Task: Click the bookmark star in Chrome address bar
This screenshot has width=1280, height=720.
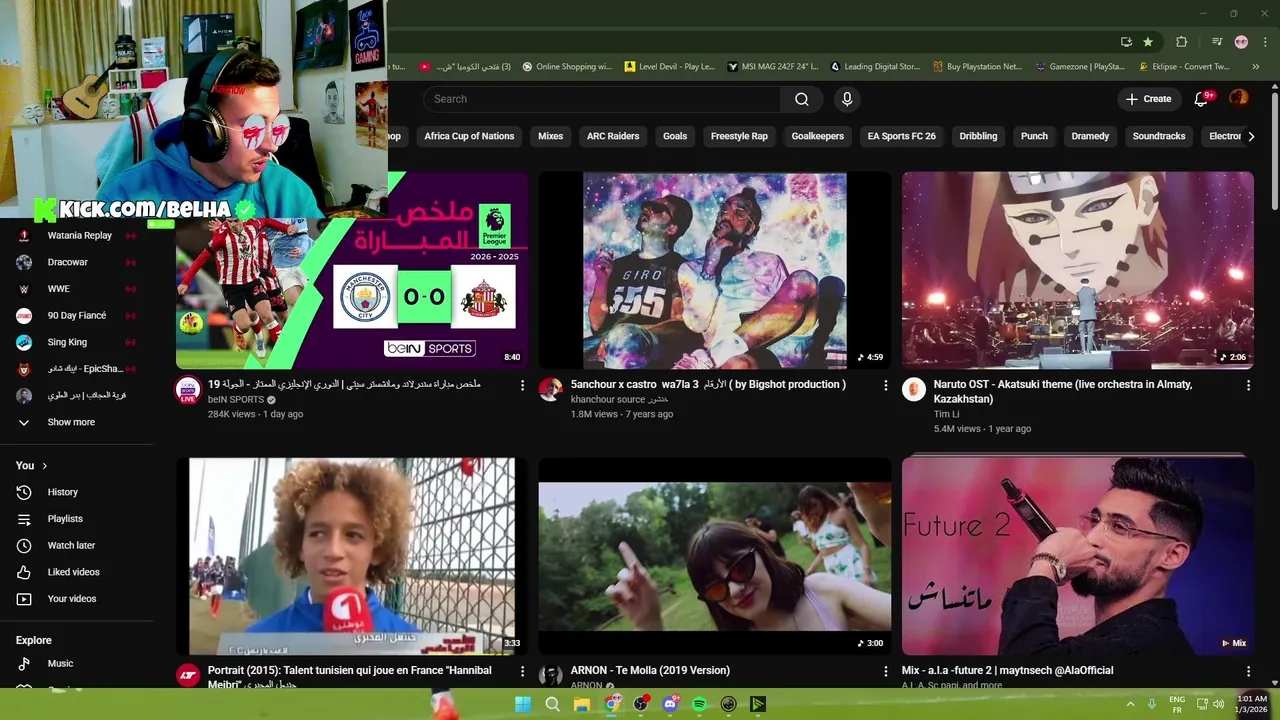Action: tap(1148, 42)
